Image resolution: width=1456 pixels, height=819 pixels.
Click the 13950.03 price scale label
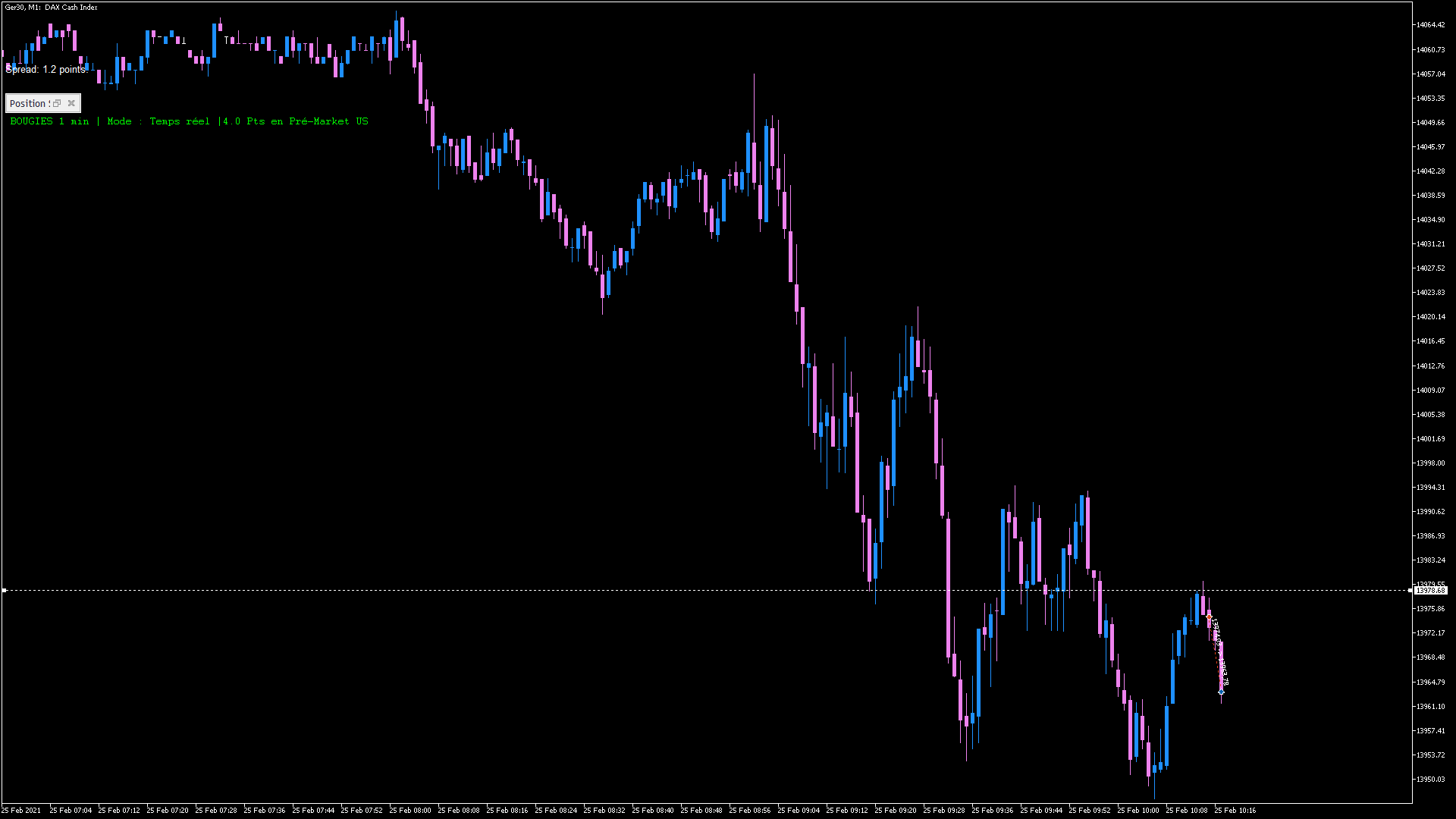point(1430,779)
